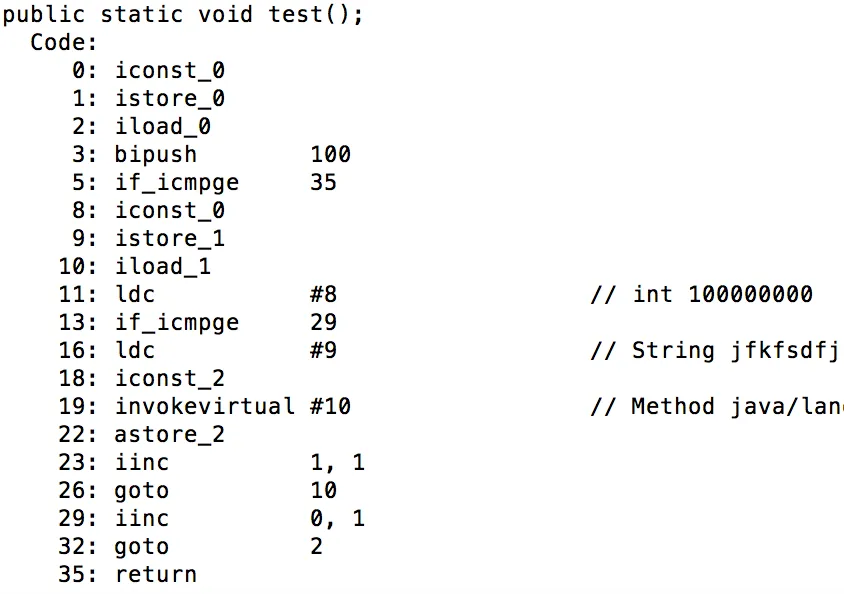This screenshot has height=594, width=844.
Task: Click the 'invokevirtual' instruction at offset 19
Action: (x=205, y=407)
